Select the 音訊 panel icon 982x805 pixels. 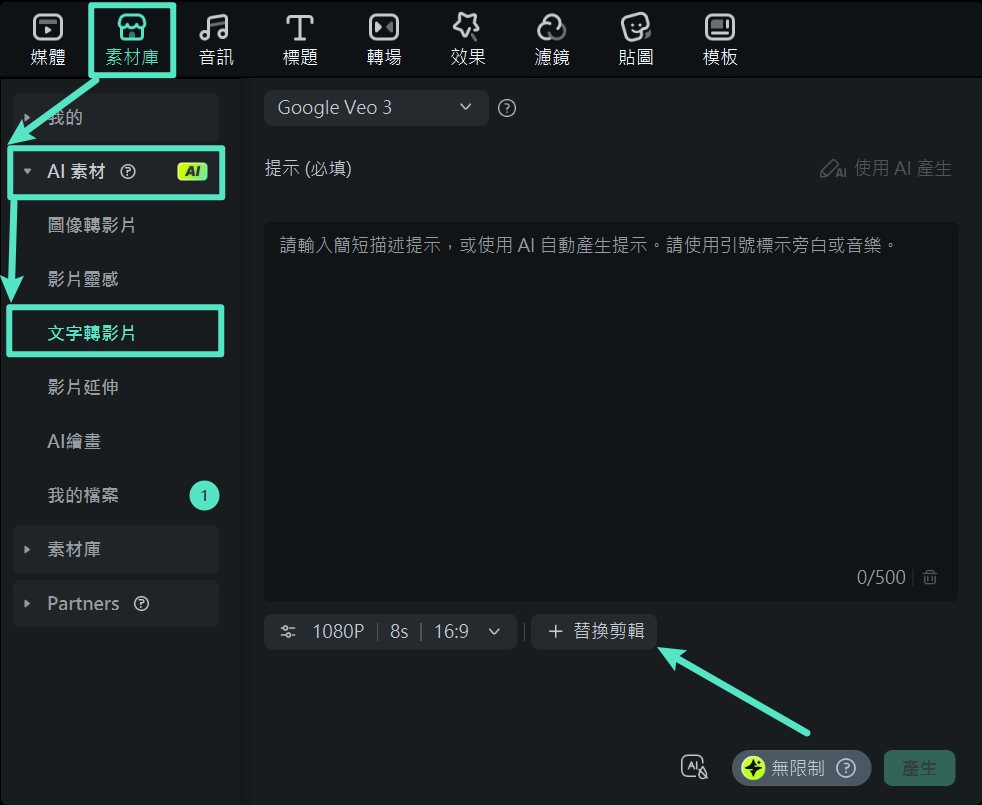click(x=215, y=38)
